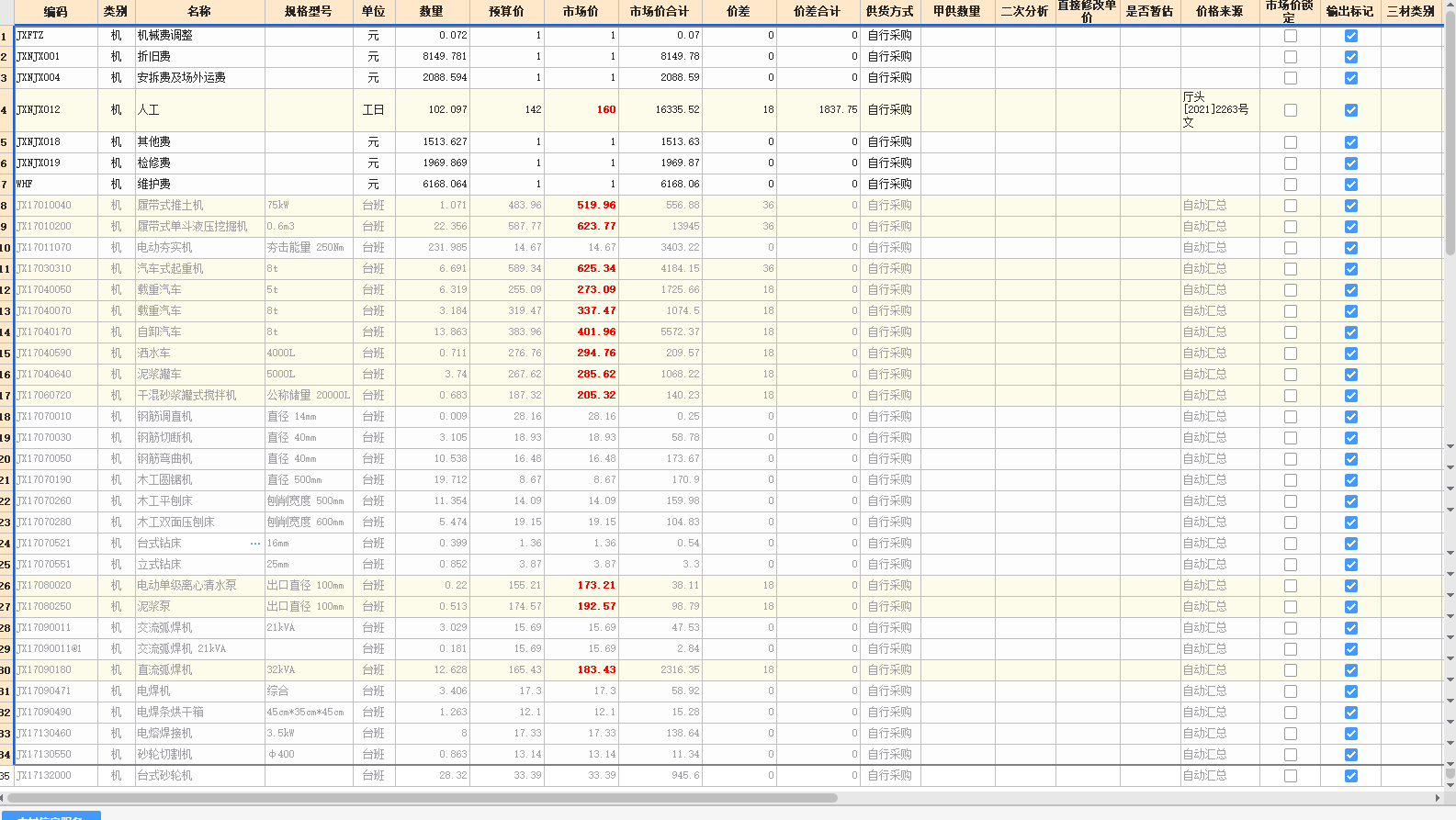Check 市场价锁定 for 砂轮切割机 row

[x=1291, y=755]
